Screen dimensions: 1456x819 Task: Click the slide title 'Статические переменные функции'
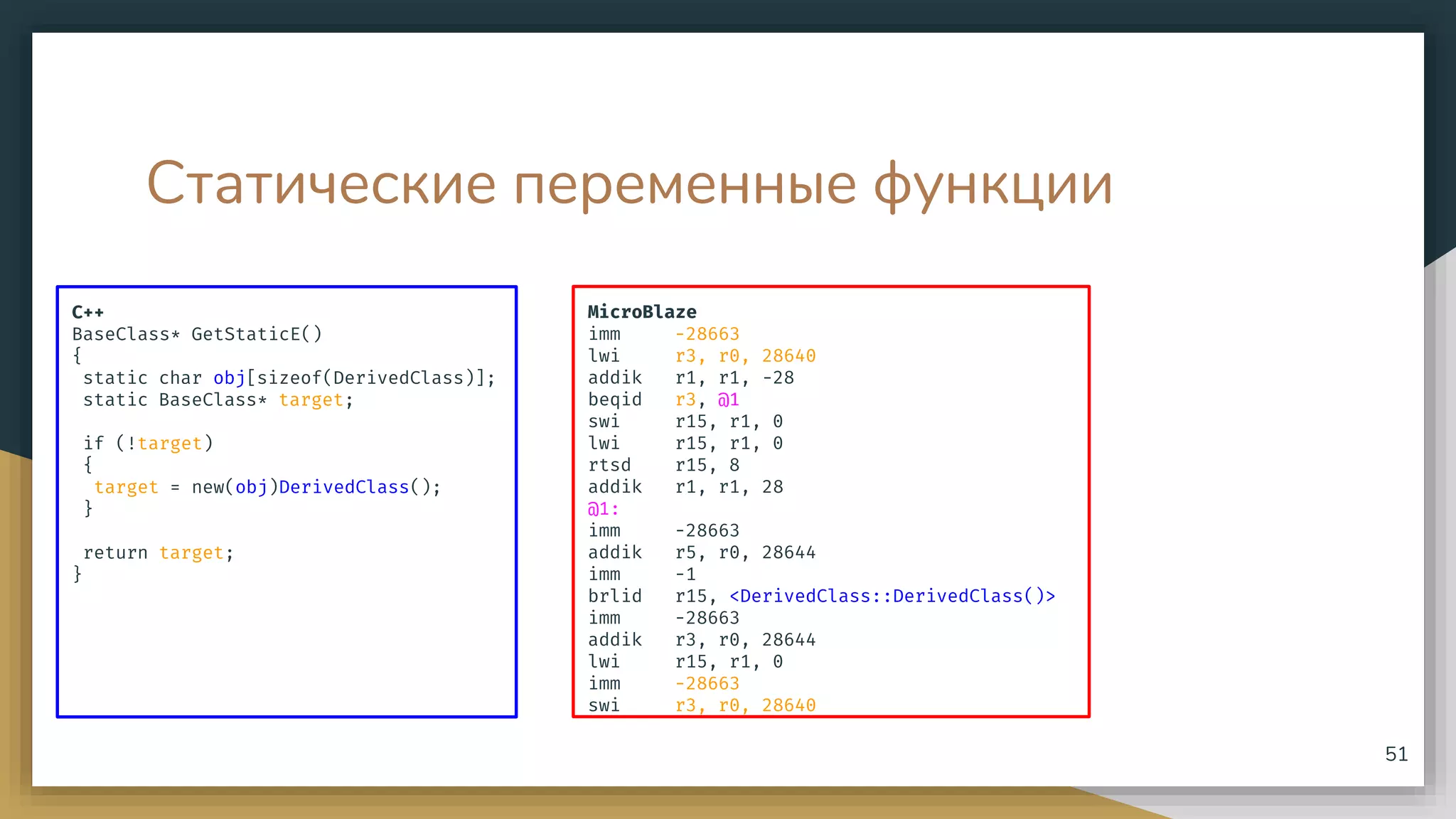point(629,183)
